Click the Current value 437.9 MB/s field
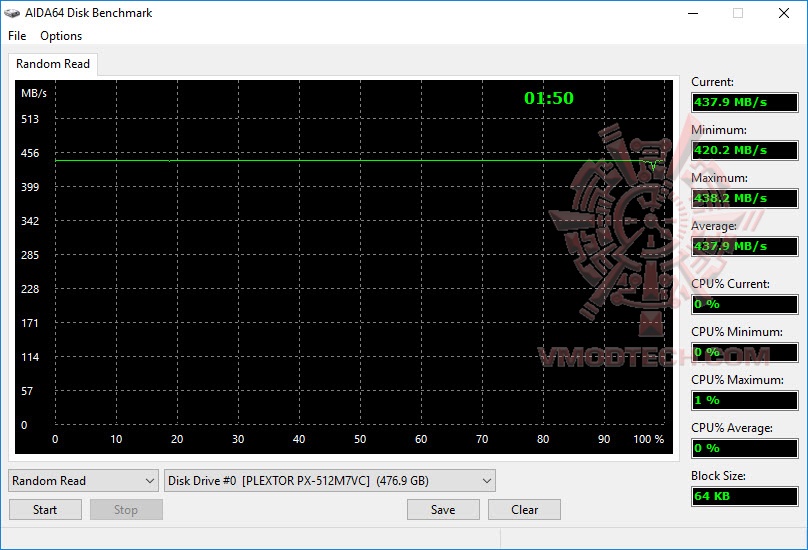The image size is (808, 550). (745, 102)
